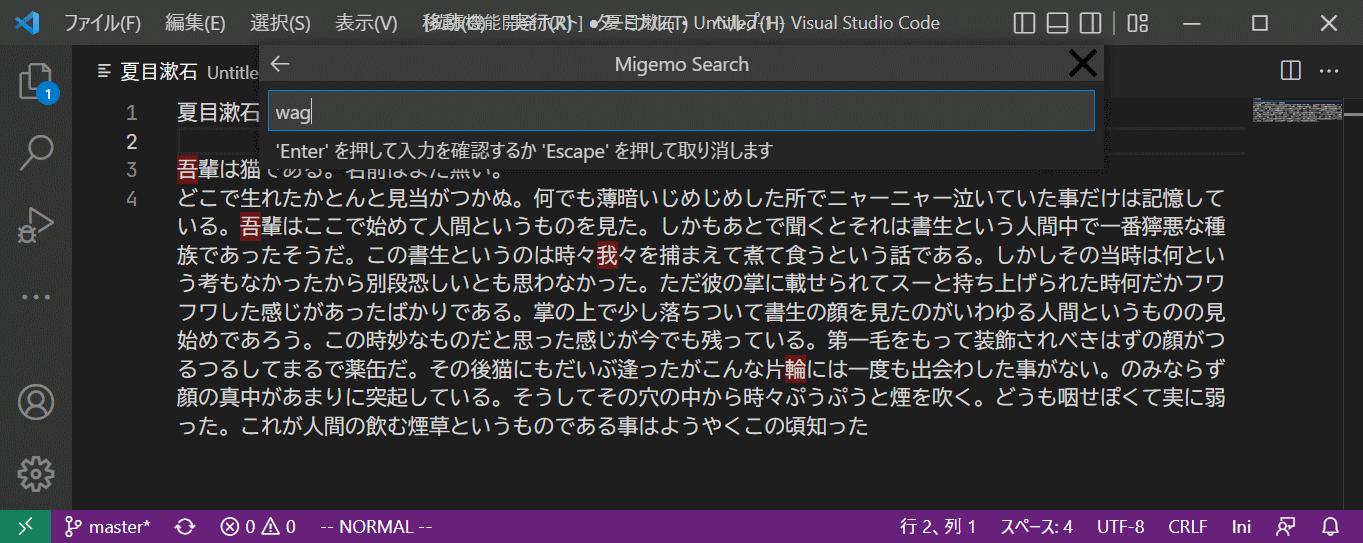Open remote window indicator in the status bar
Image resolution: width=1363 pixels, height=543 pixels.
(25, 526)
